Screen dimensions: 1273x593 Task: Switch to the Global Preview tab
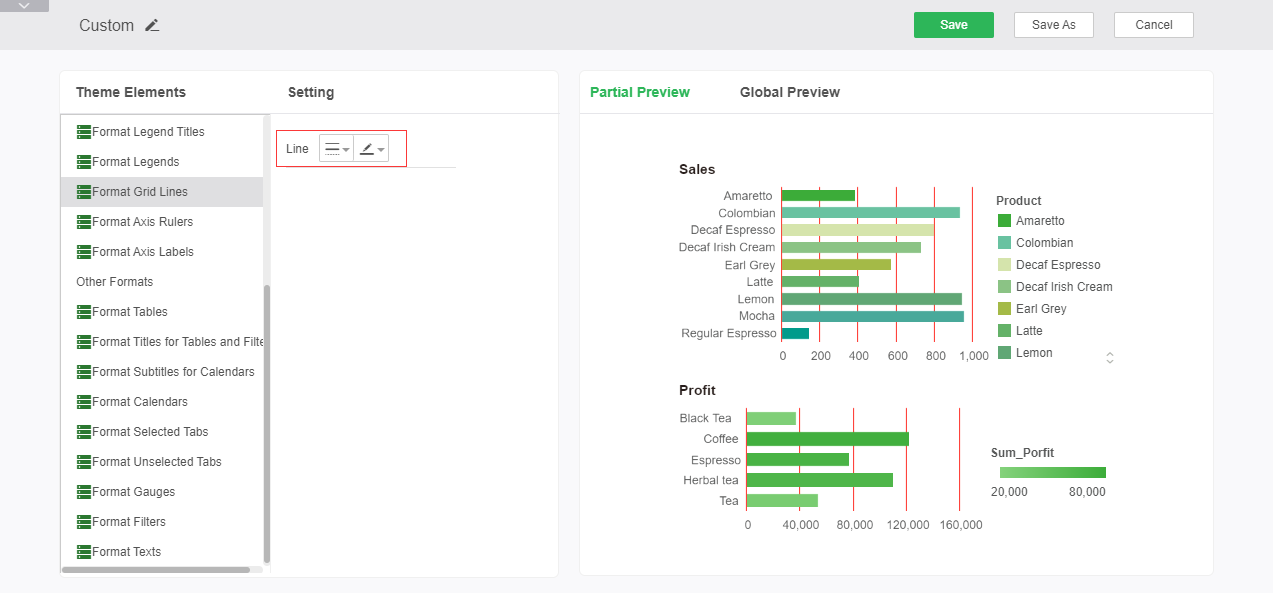(789, 92)
